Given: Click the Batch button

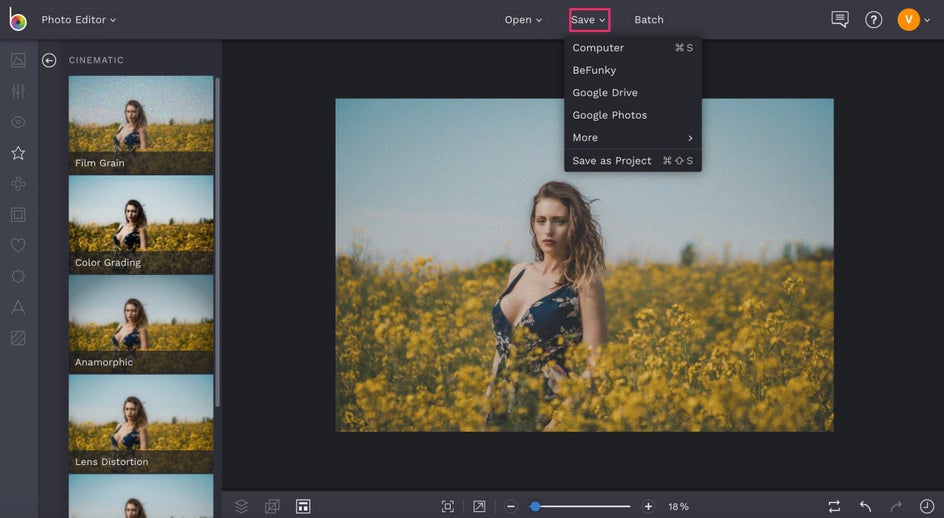Looking at the screenshot, I should [x=648, y=20].
